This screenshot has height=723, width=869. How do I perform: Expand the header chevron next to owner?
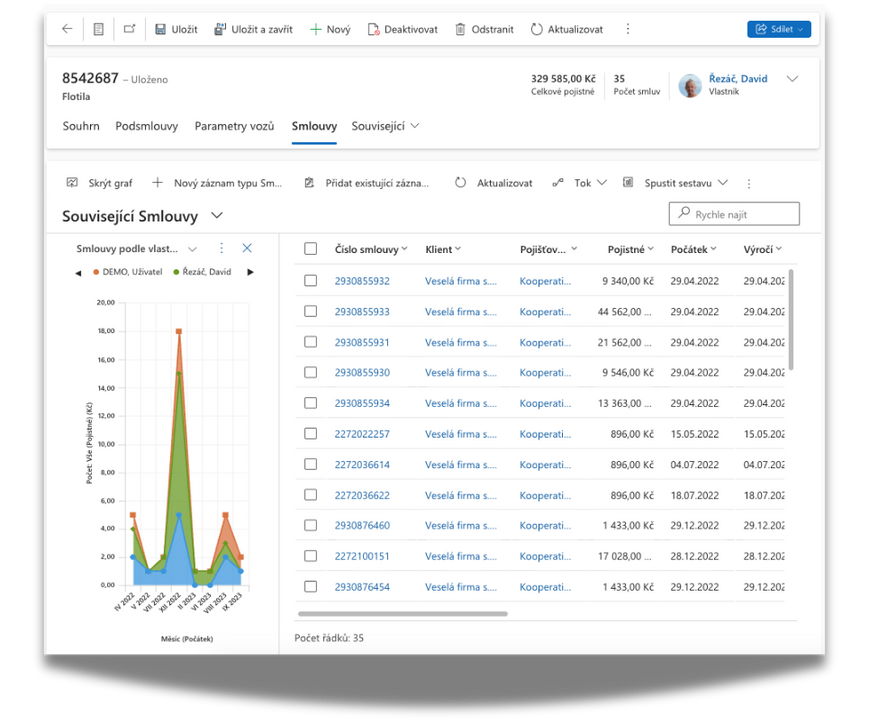click(x=793, y=79)
